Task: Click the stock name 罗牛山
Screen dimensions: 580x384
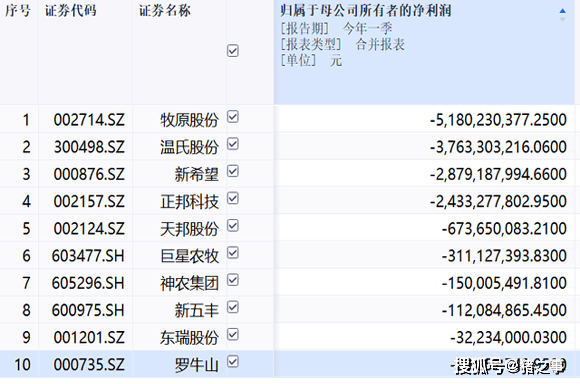Action: click(197, 365)
